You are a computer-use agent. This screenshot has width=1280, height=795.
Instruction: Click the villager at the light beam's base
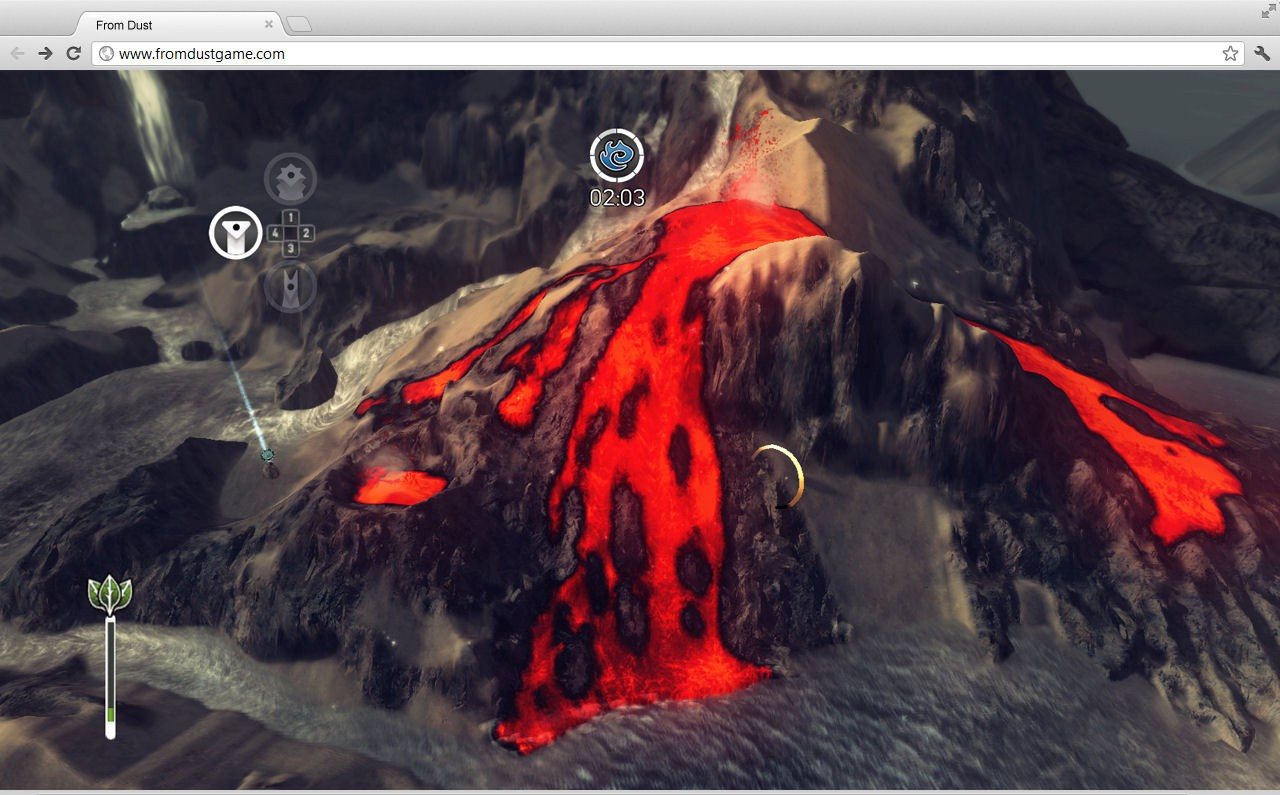click(269, 464)
